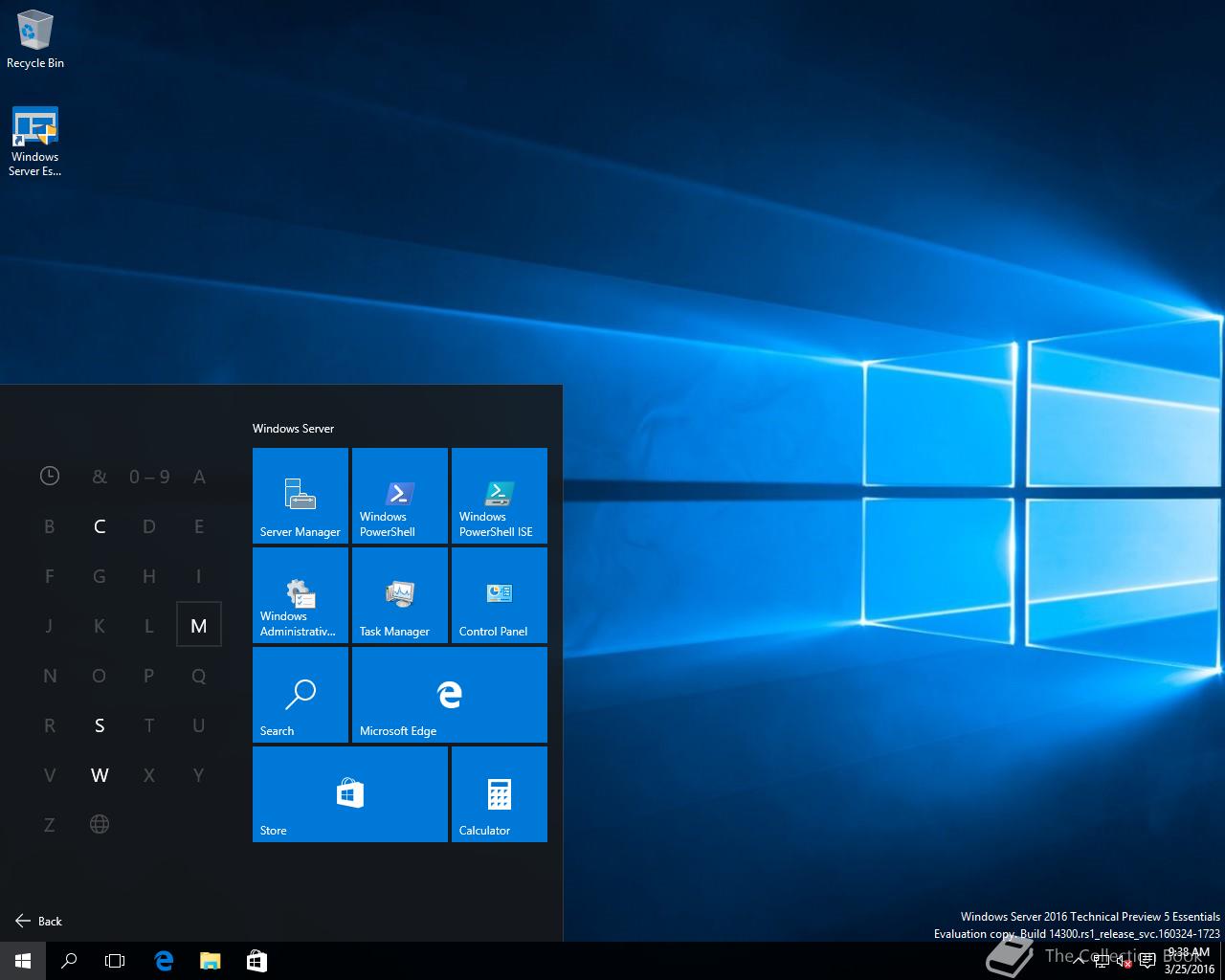Image resolution: width=1225 pixels, height=980 pixels.
Task: Click letter O in the index
Action: coord(100,675)
